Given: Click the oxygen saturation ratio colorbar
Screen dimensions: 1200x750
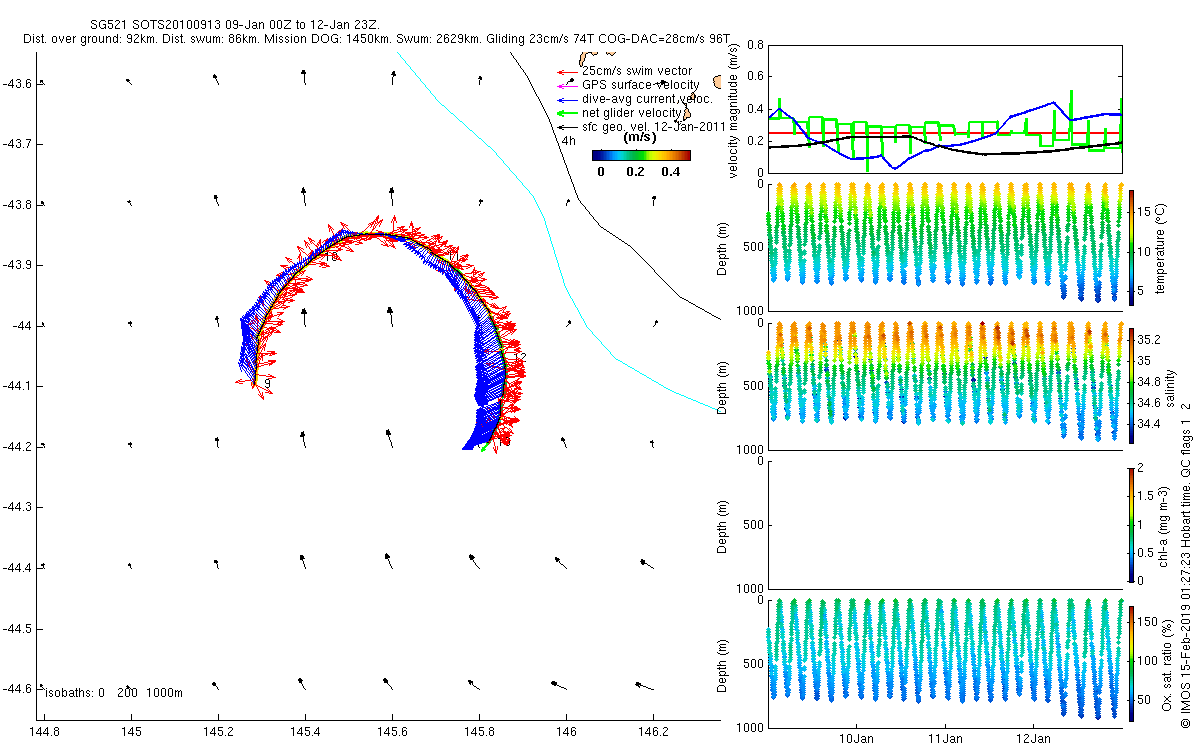Looking at the screenshot, I should click(x=1132, y=662).
